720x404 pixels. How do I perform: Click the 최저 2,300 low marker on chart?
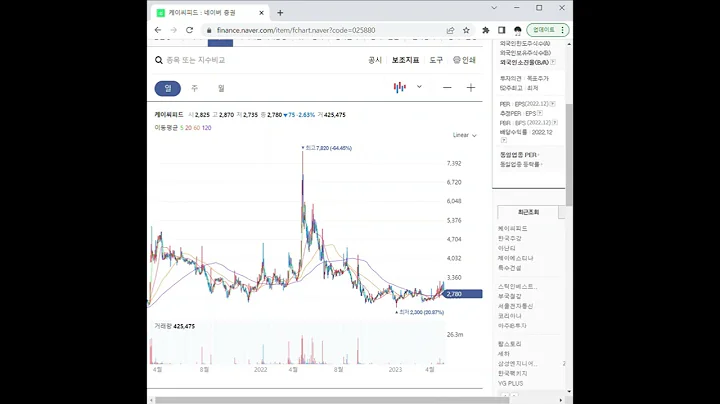pos(420,312)
